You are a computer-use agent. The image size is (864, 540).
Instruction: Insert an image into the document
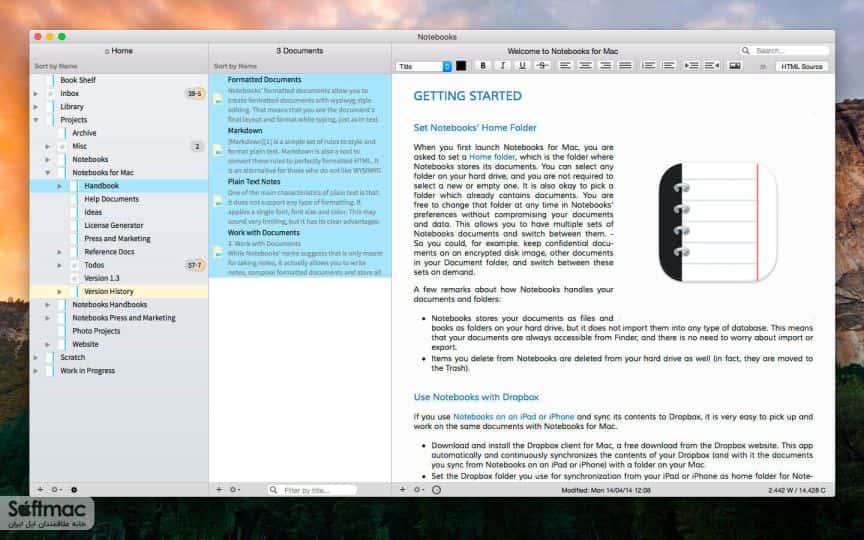click(735, 66)
